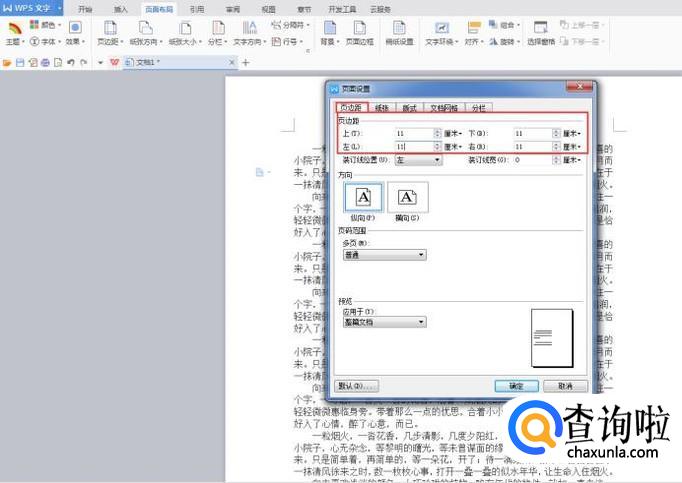Open the 行号 line numbers dropdown
Image resolution: width=682 pixels, height=483 pixels.
[287, 42]
